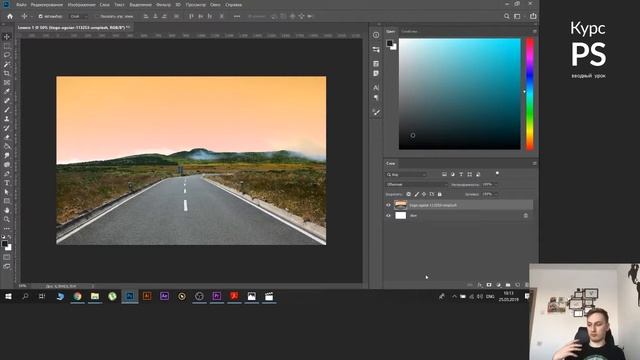Select the Hand tool
Screen dimensions: 640x360
point(7,210)
